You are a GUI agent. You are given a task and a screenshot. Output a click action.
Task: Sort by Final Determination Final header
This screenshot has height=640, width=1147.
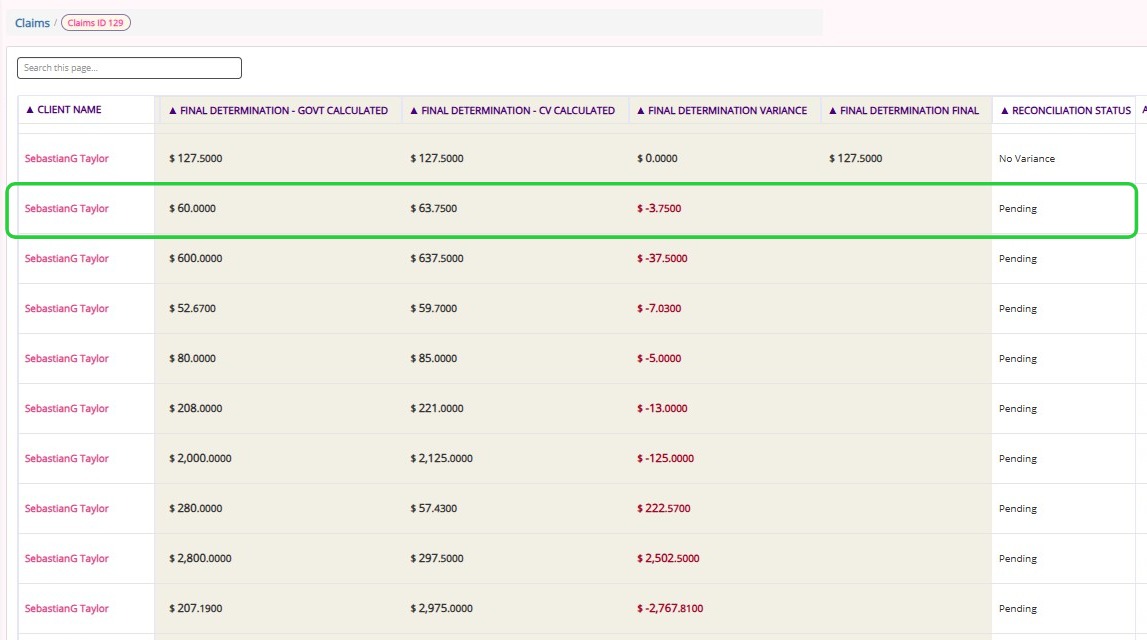[903, 110]
